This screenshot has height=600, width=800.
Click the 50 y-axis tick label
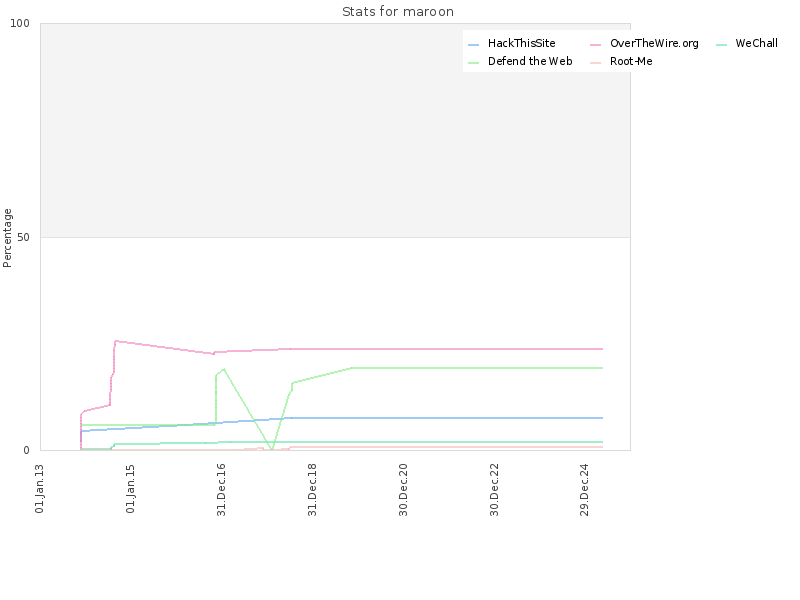(x=23, y=238)
